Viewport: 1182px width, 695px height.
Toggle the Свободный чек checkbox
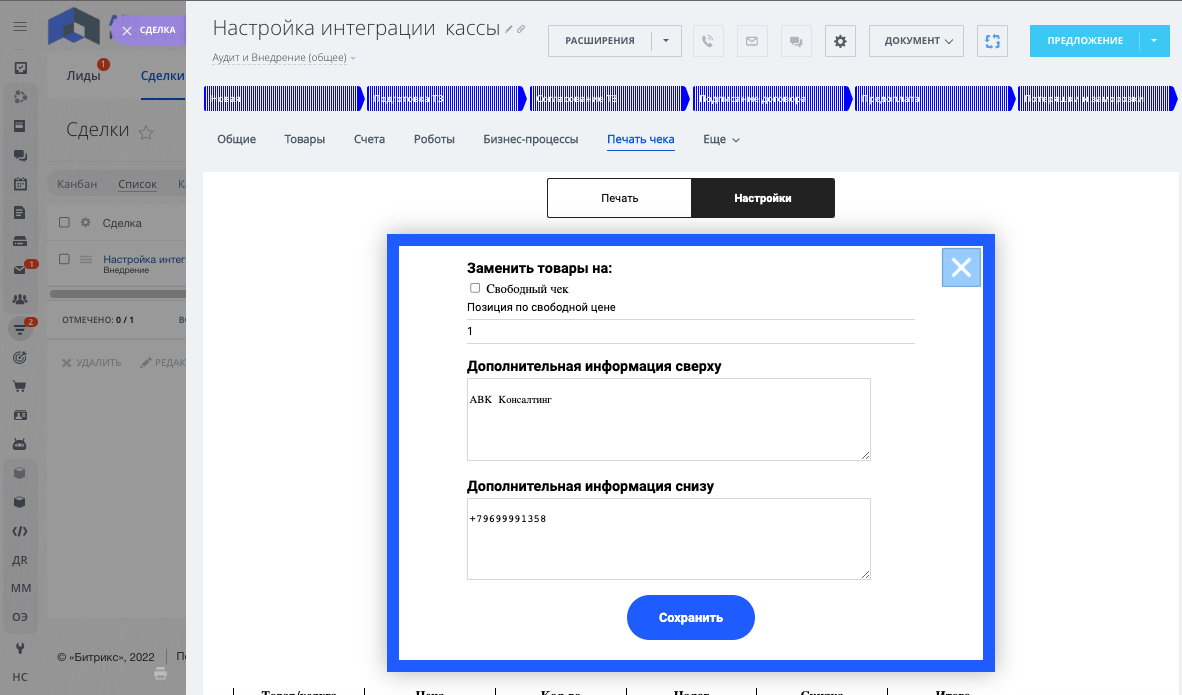[475, 288]
